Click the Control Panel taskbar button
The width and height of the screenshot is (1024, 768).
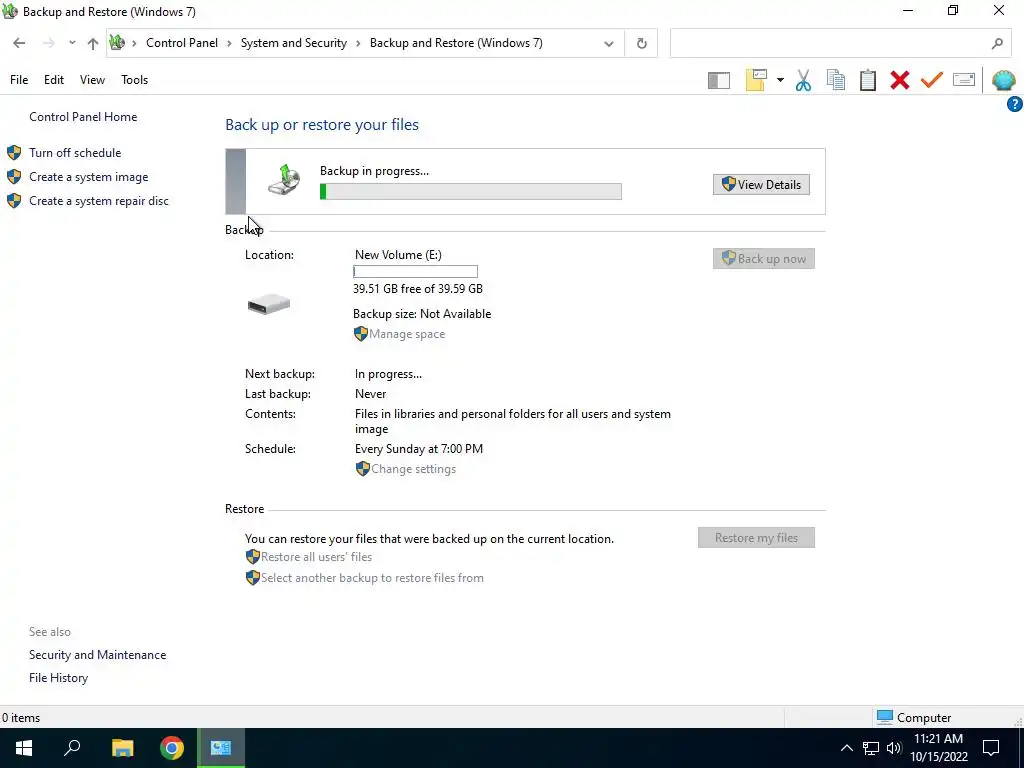(221, 748)
